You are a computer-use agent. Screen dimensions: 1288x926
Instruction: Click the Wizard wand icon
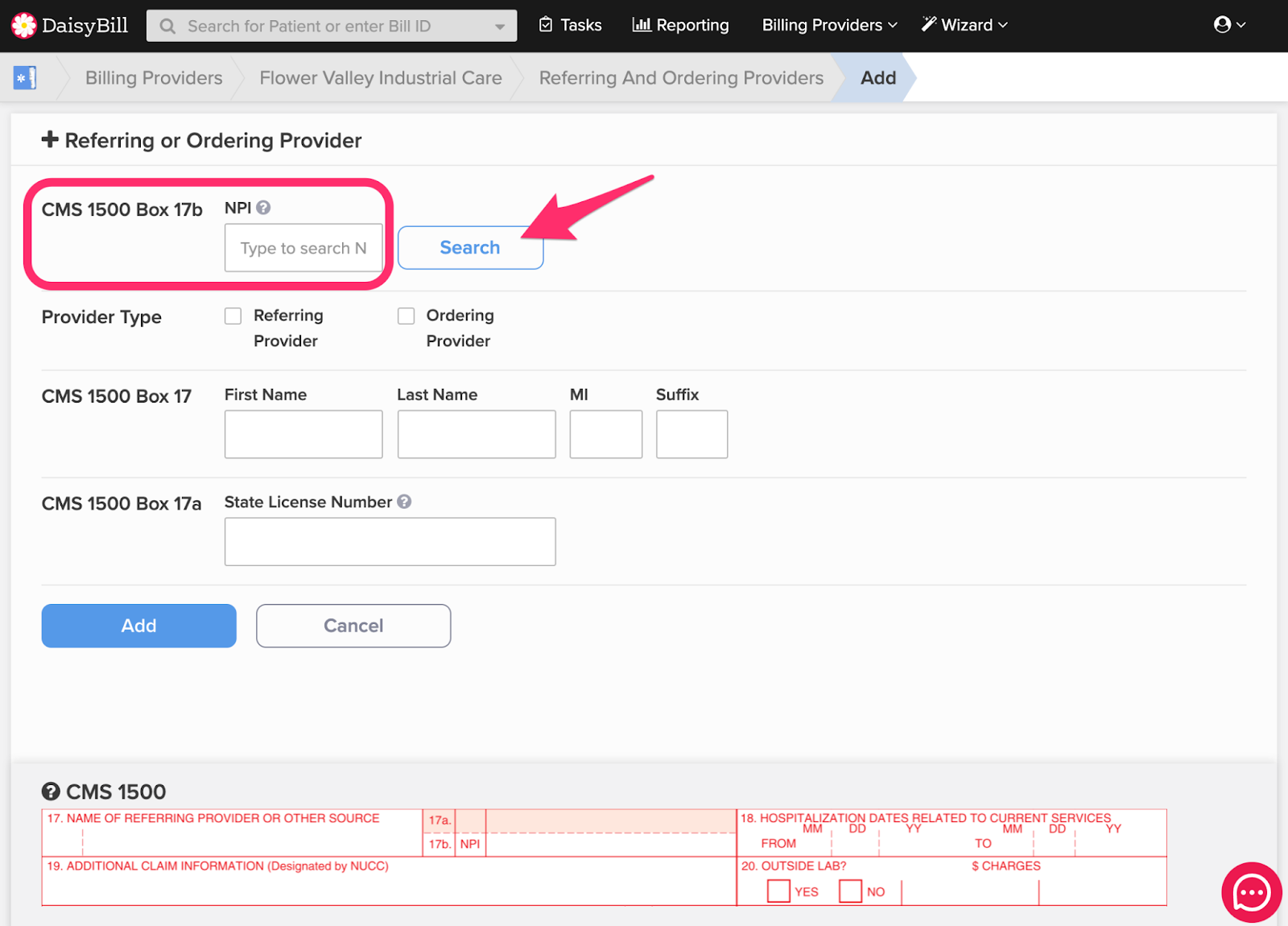pyautogui.click(x=929, y=24)
